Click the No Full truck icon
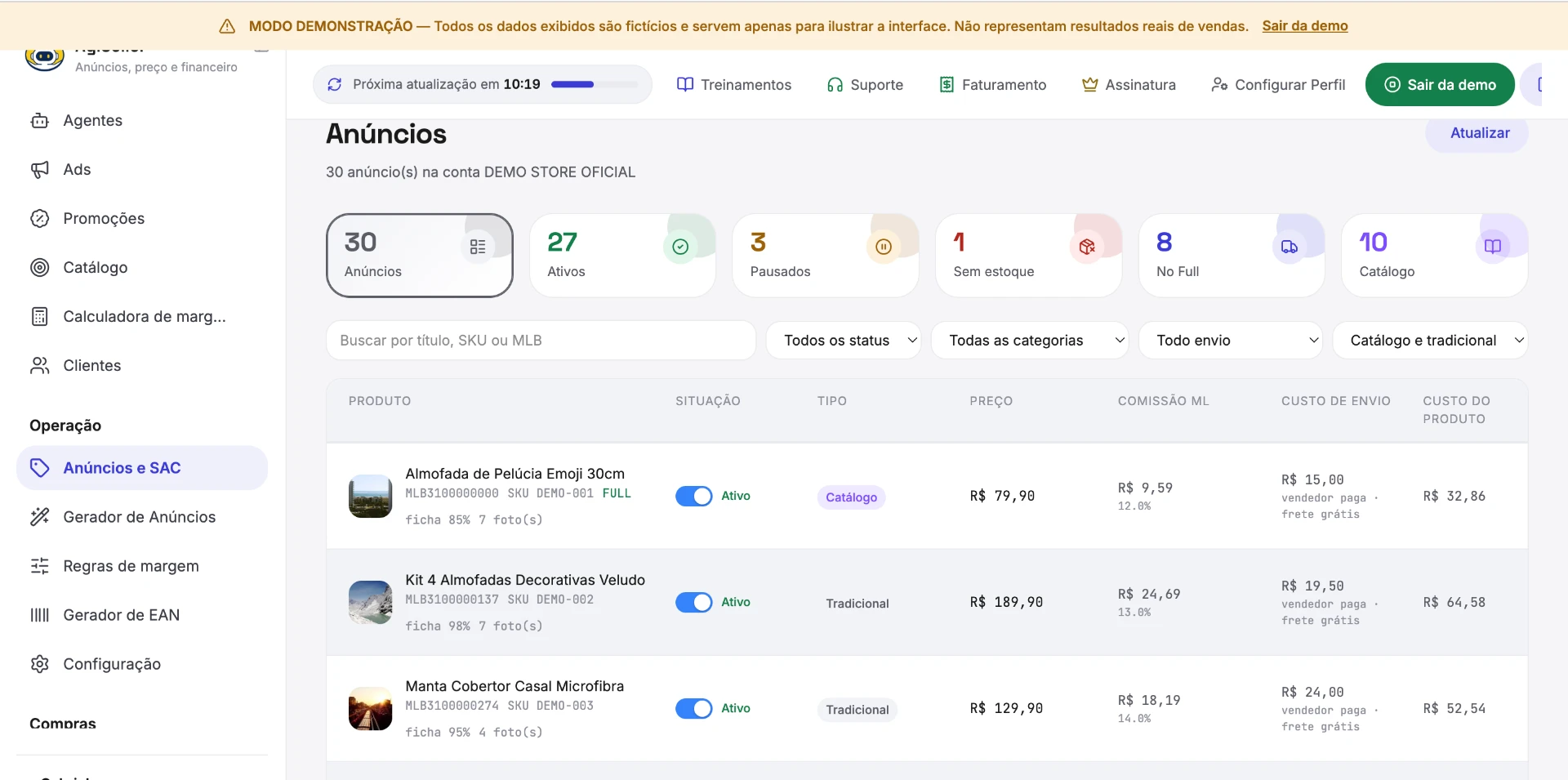1568x780 pixels. coord(1289,247)
